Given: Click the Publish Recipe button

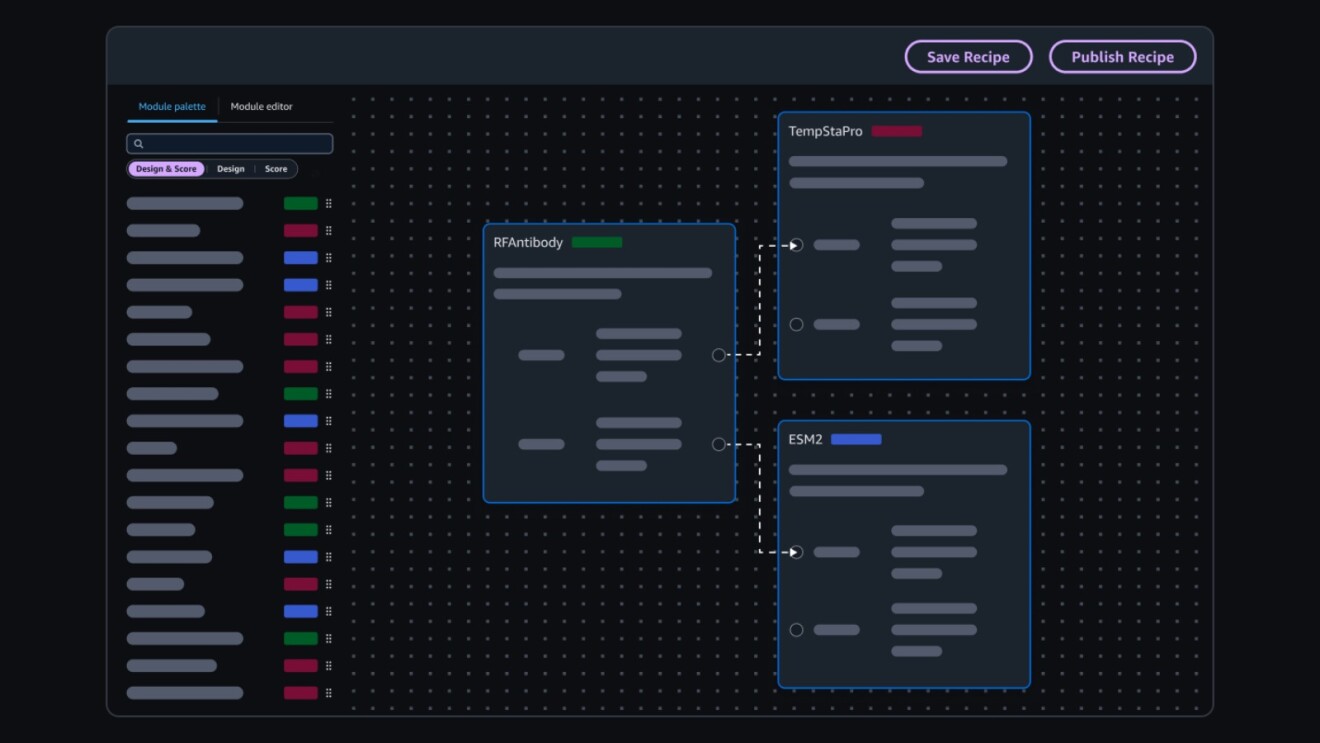Looking at the screenshot, I should point(1122,57).
